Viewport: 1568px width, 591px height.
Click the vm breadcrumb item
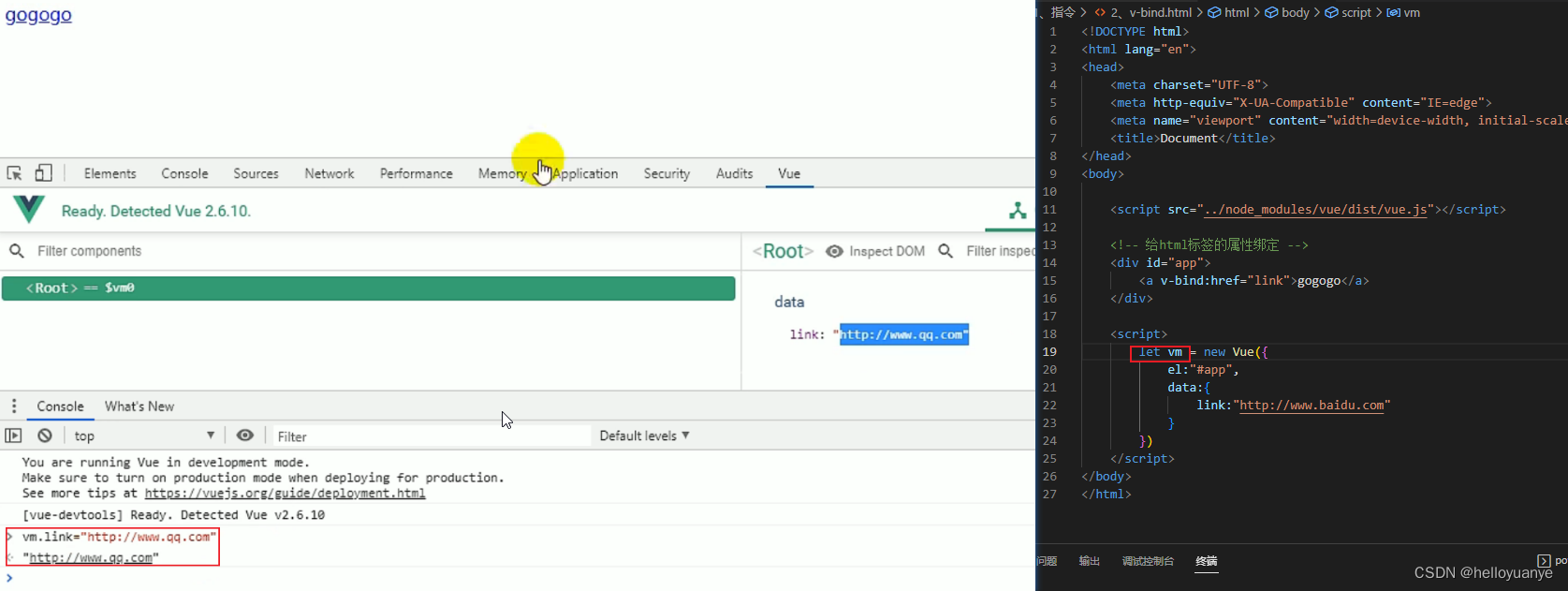(x=1404, y=12)
